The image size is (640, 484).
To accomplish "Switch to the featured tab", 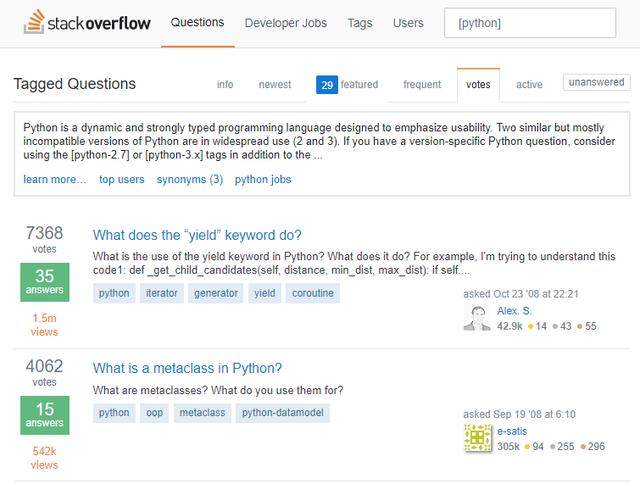I will coord(359,84).
